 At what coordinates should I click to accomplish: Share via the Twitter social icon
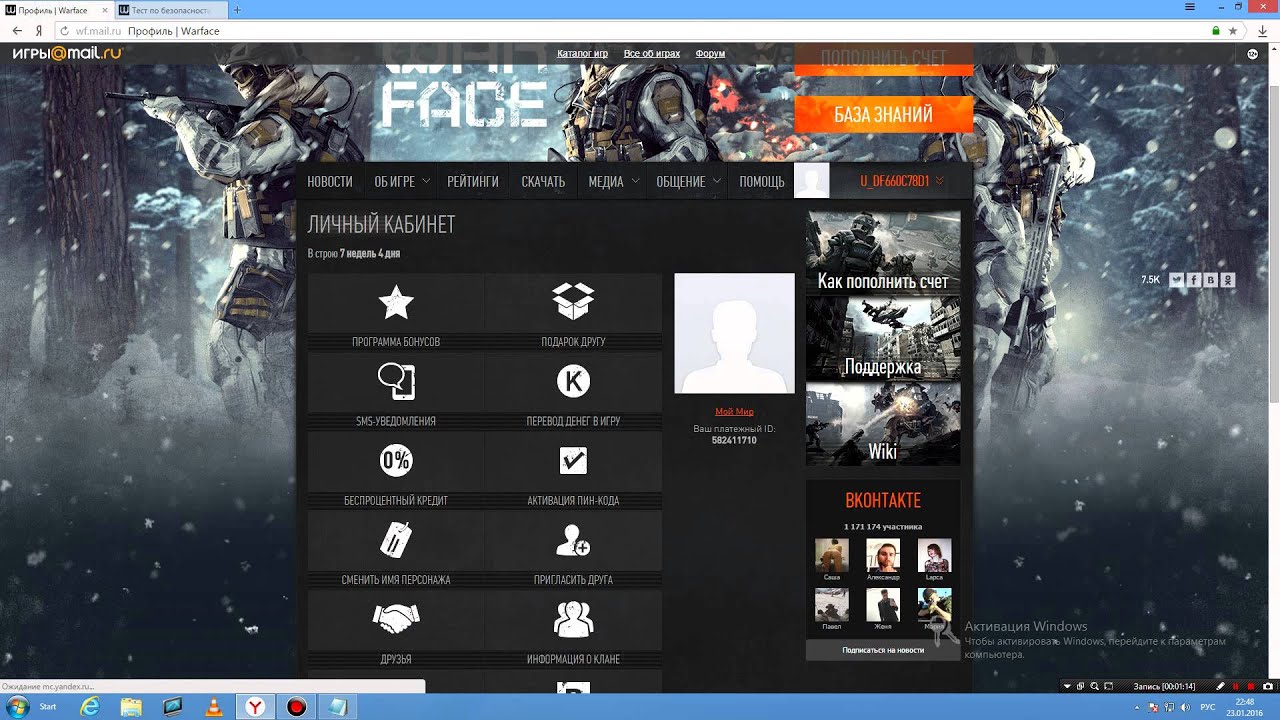pyautogui.click(x=1176, y=280)
